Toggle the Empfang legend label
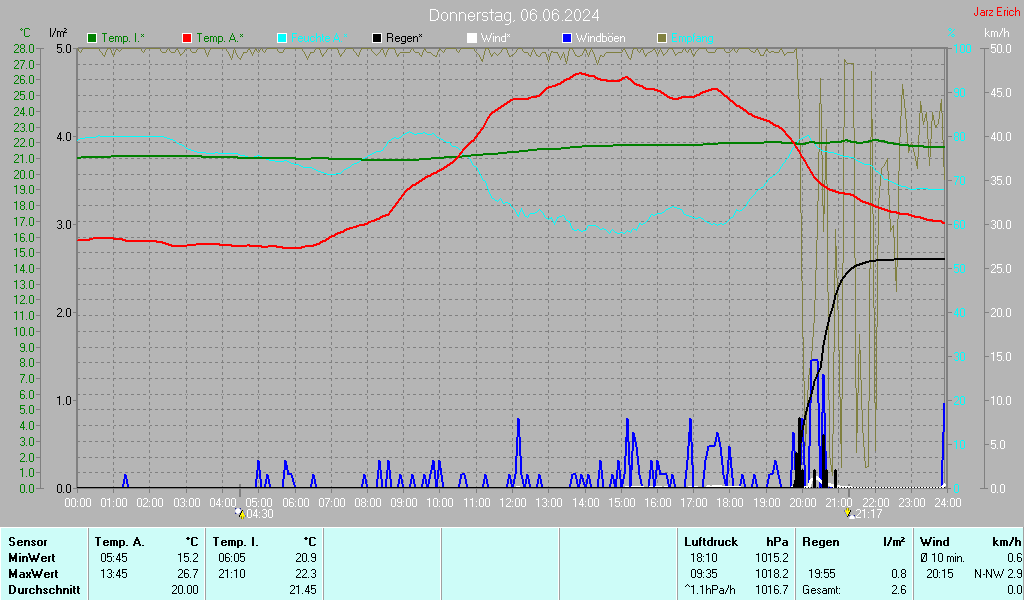Viewport: 1024px width, 600px height. (692, 38)
